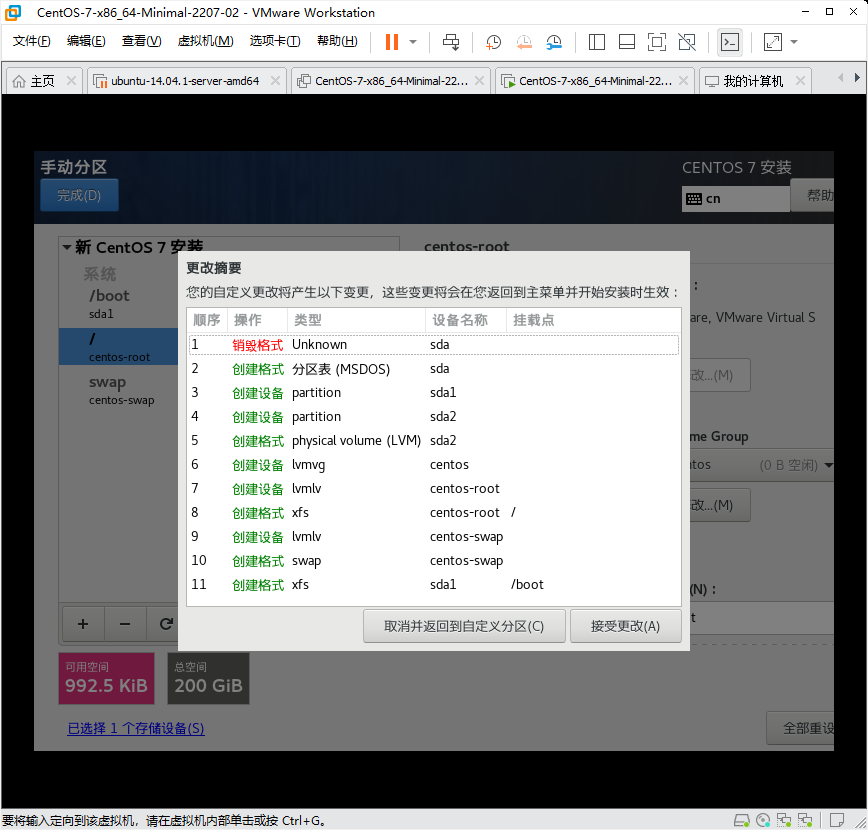Reload storage configuration icon

tap(165, 624)
